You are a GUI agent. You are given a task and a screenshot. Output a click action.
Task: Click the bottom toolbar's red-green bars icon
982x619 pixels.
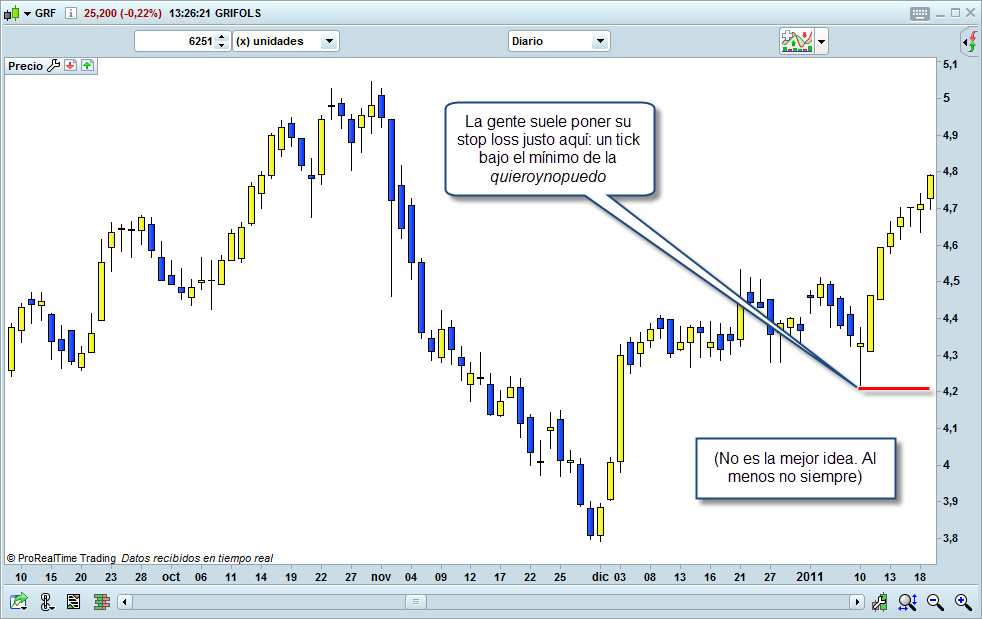tap(101, 601)
